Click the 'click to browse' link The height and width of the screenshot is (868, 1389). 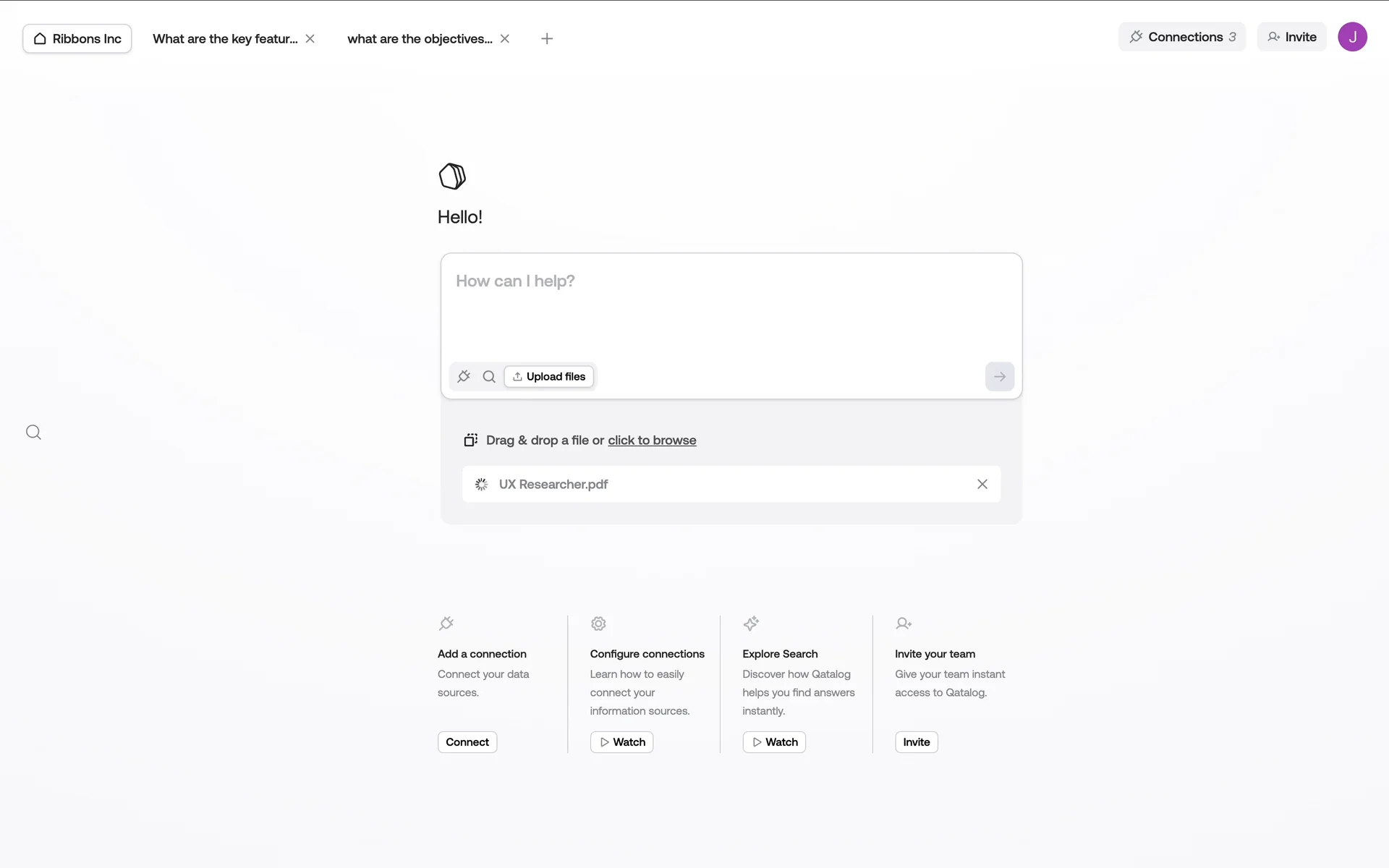pos(652,441)
